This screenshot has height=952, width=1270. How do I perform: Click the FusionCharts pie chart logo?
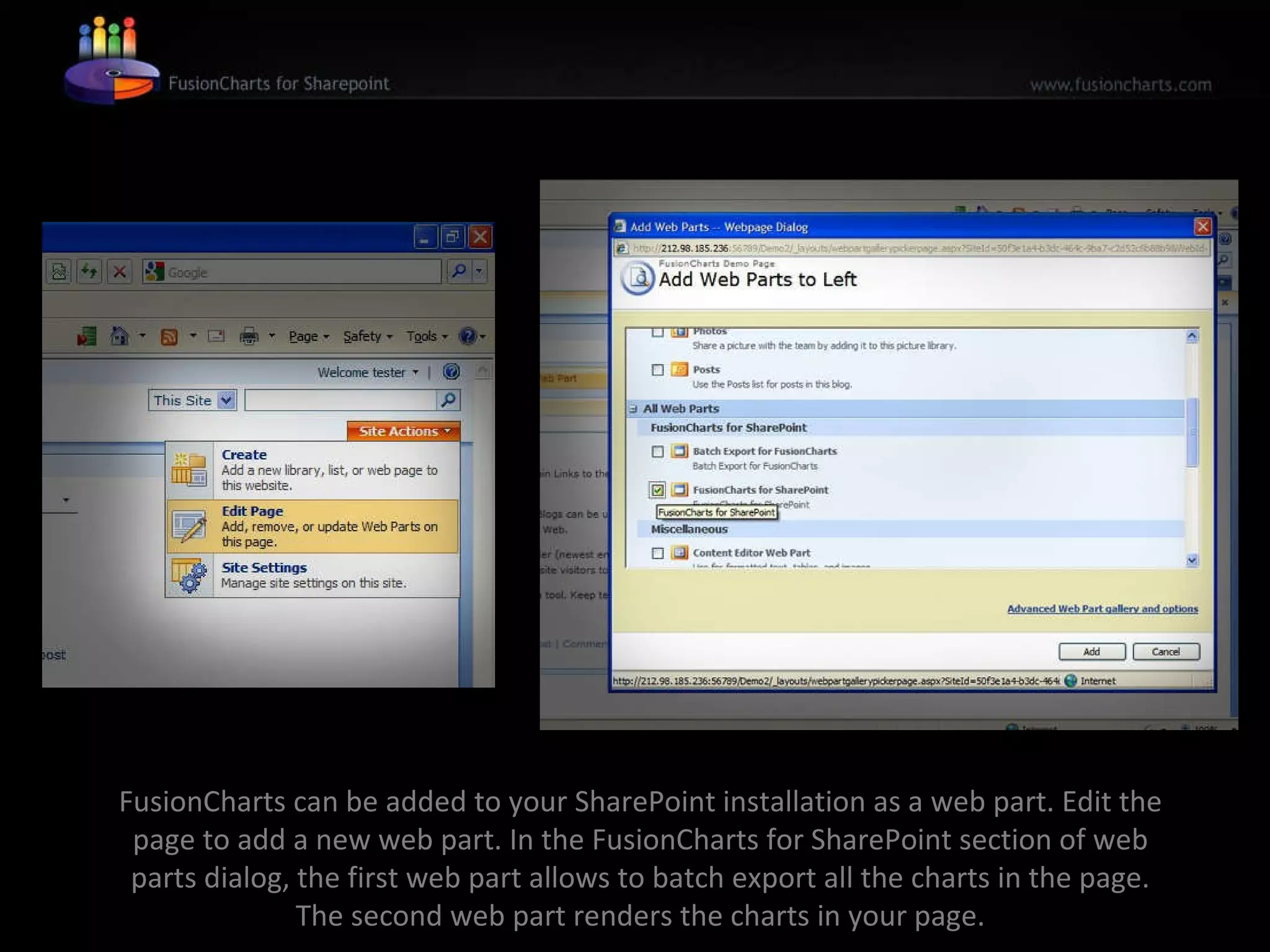112,61
